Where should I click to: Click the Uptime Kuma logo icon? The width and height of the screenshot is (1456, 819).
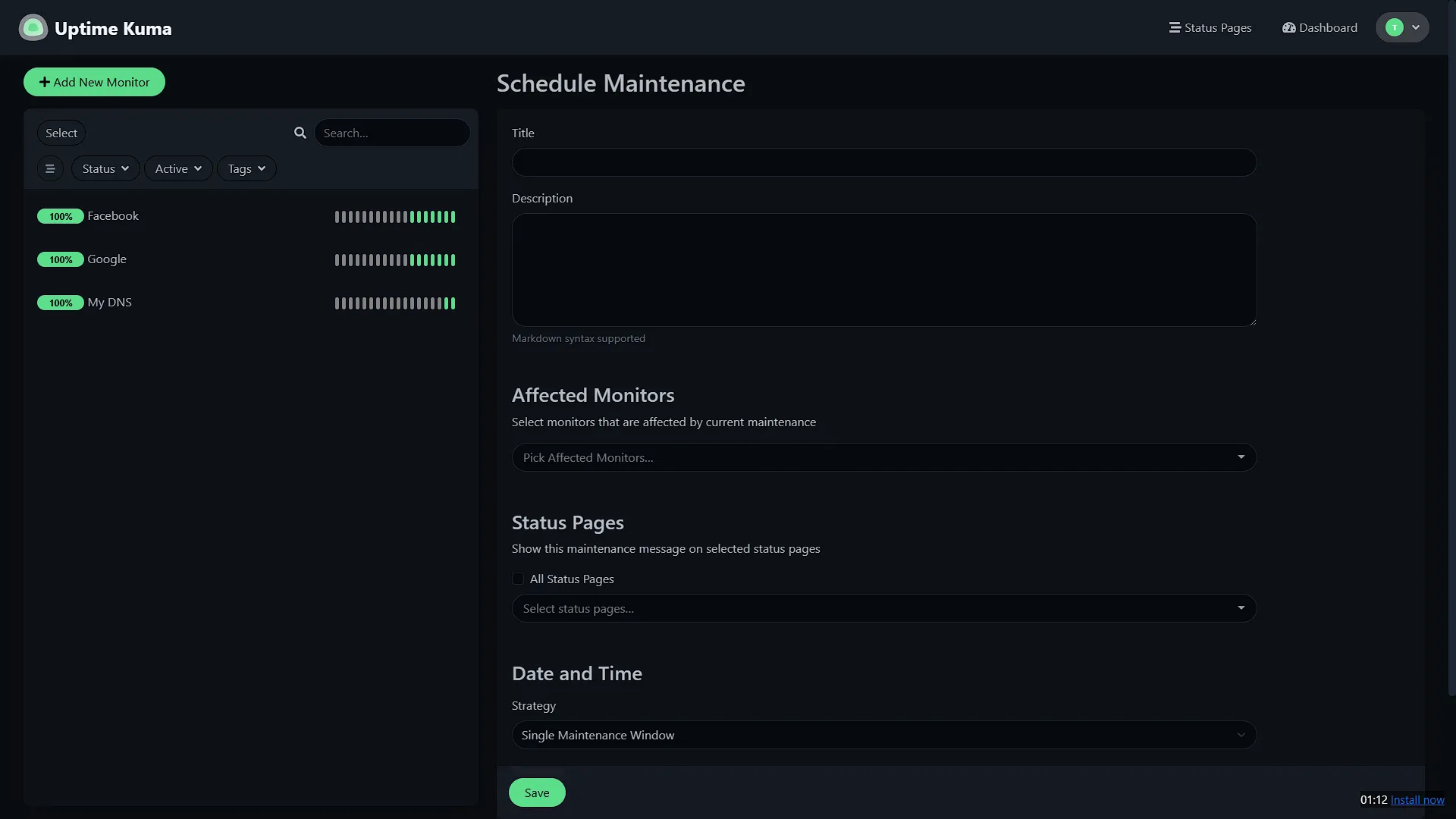pyautogui.click(x=33, y=28)
